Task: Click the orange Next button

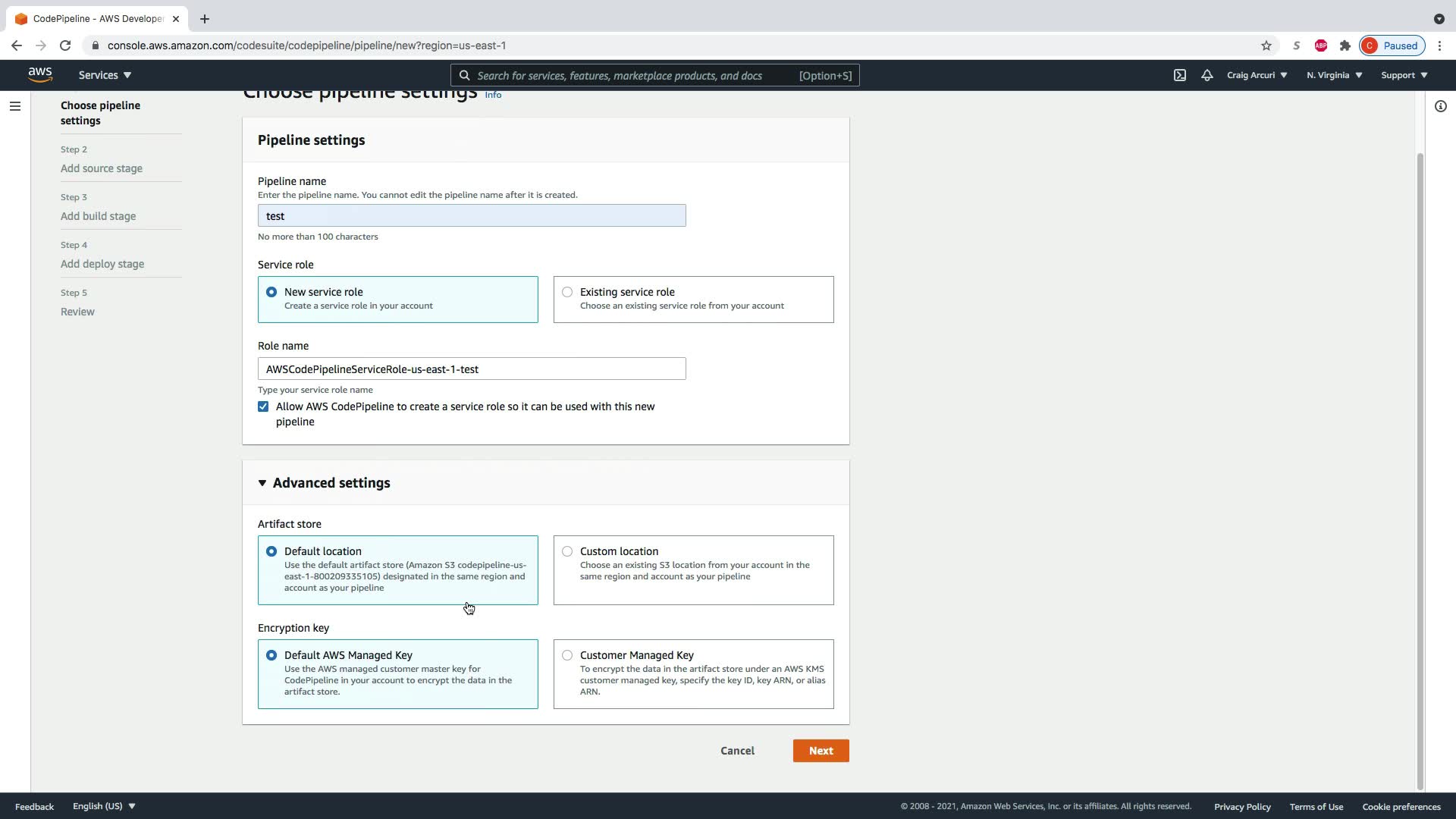Action: click(x=821, y=751)
